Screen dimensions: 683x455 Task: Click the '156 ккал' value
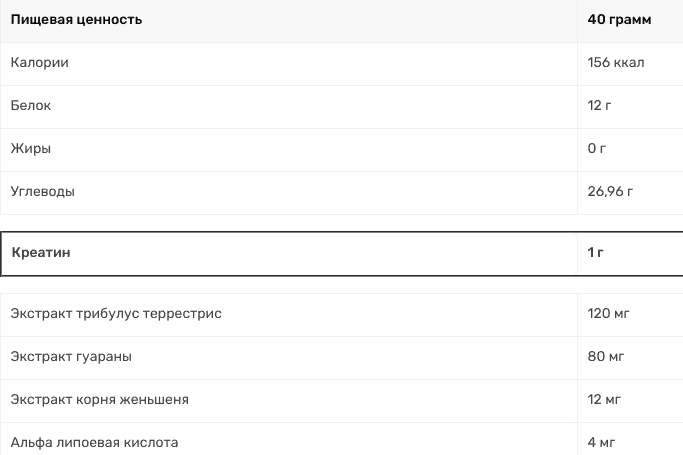point(615,62)
